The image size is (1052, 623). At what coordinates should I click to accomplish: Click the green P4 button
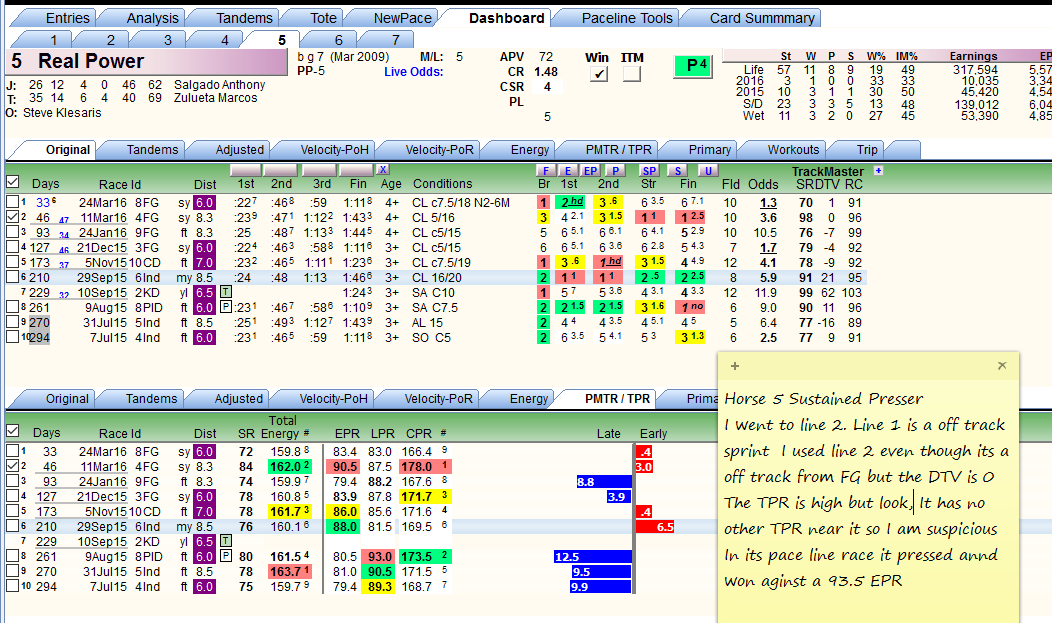point(692,66)
